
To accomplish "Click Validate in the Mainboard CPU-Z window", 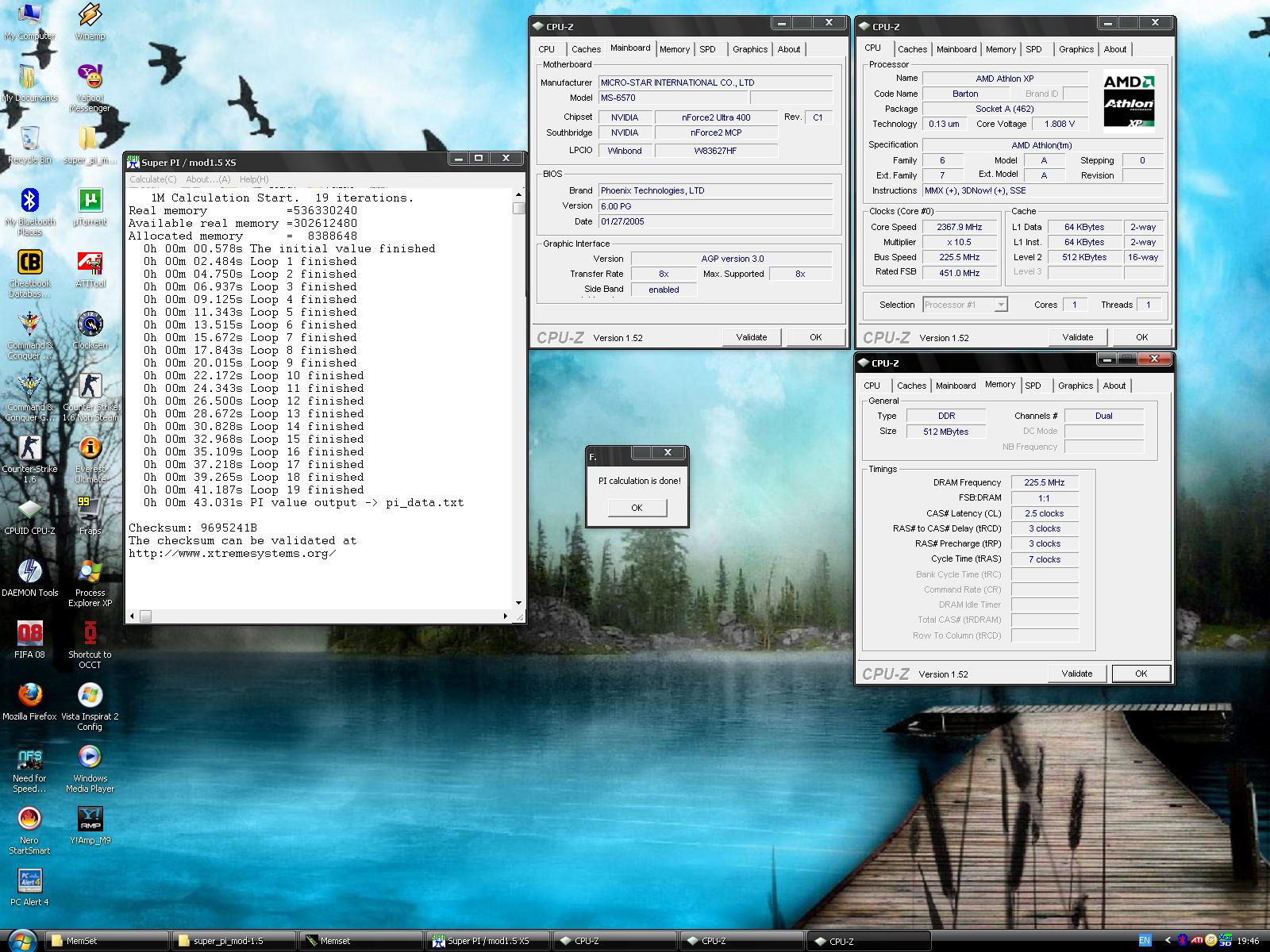I will point(752,337).
